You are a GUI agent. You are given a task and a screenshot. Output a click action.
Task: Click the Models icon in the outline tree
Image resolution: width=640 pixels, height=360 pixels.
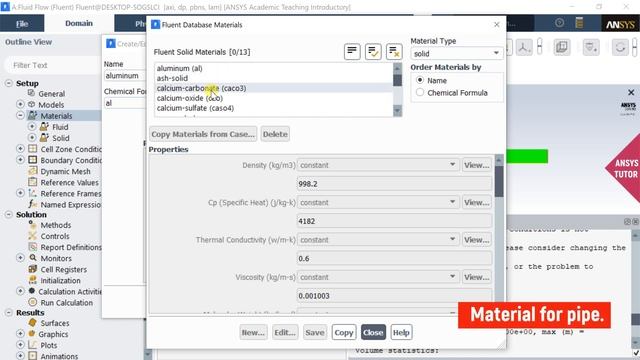pos(31,104)
